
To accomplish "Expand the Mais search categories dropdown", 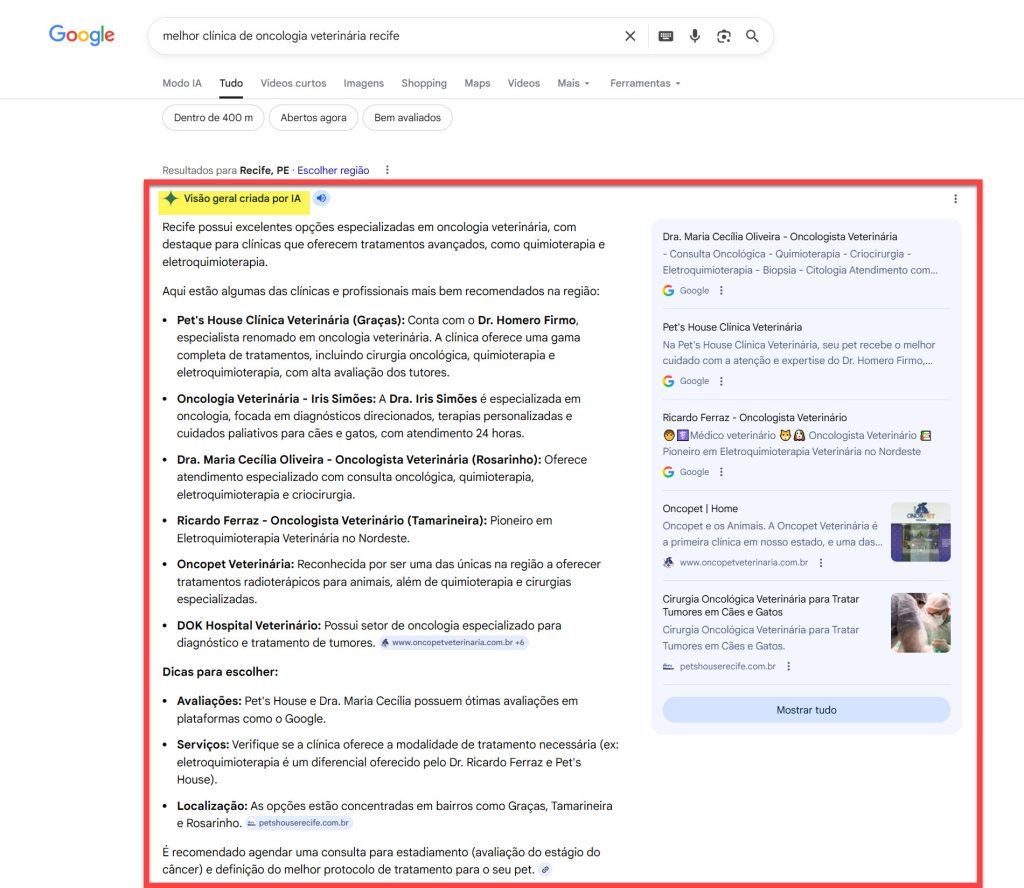I will (573, 83).
